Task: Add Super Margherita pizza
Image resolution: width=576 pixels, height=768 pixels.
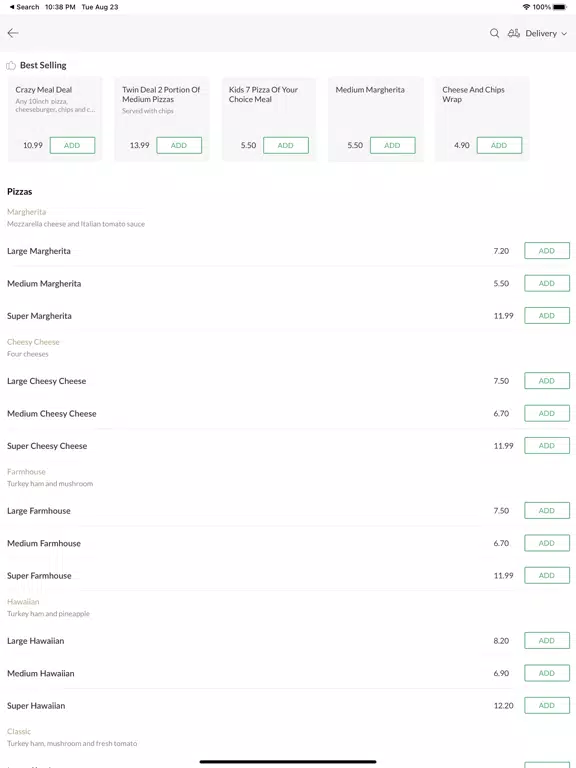Action: pos(547,315)
